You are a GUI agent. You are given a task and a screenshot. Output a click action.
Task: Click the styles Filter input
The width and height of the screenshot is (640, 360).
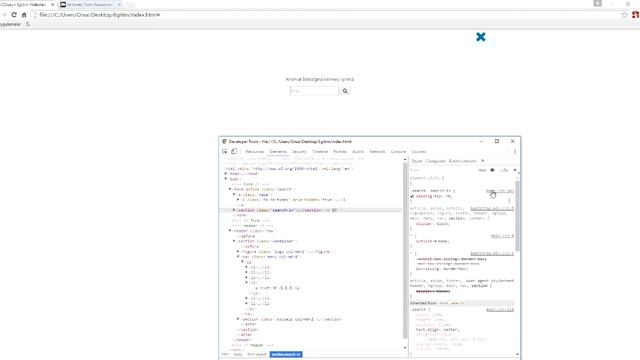441,170
